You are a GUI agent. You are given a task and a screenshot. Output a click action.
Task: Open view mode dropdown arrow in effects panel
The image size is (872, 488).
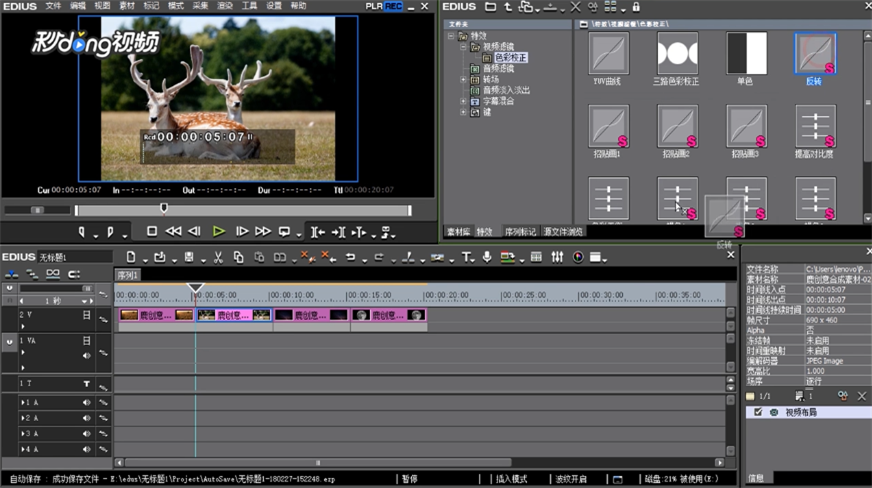point(623,9)
